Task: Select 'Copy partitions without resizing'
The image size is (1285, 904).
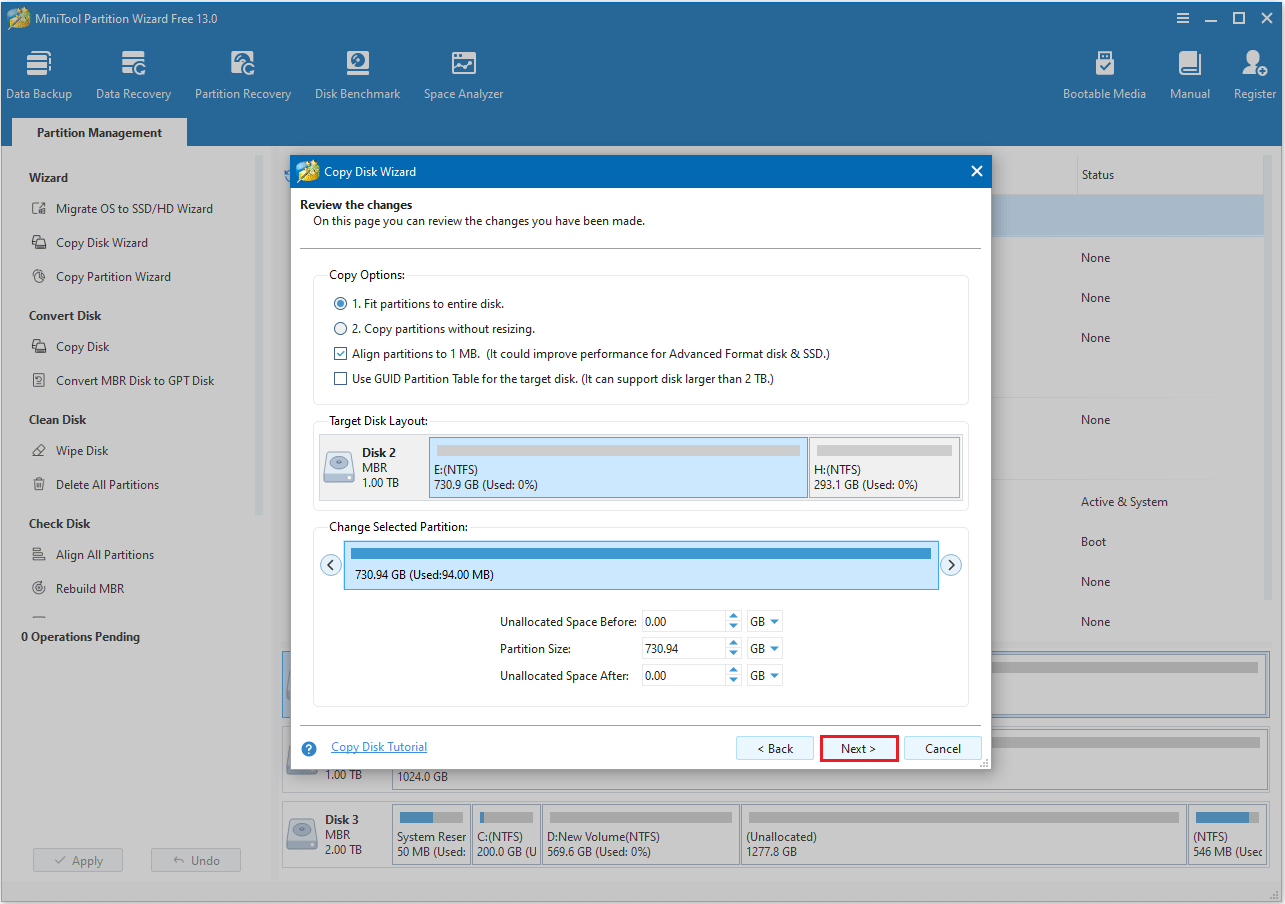Action: [x=340, y=327]
